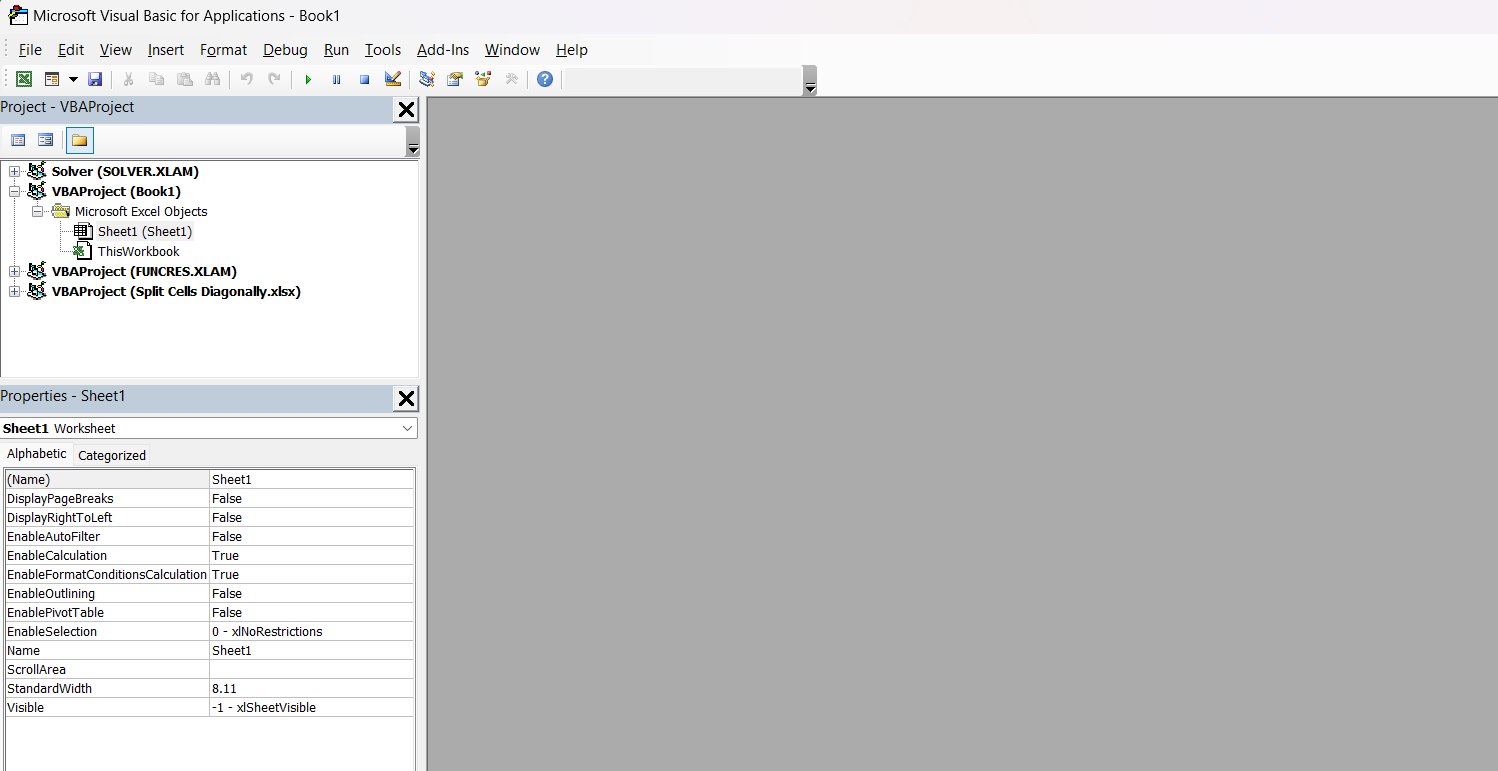Click the EnableAutoFilter False value
This screenshot has height=771, width=1498.
click(311, 536)
